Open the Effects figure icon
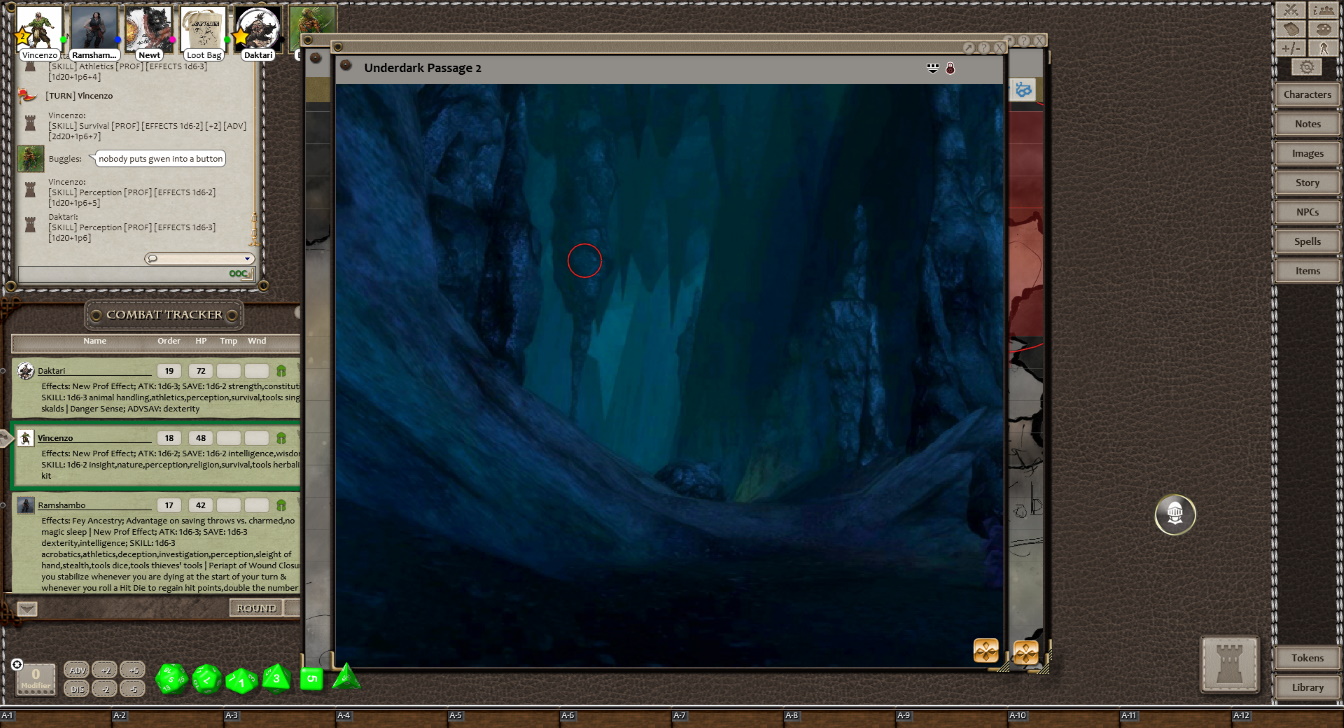1344x728 pixels. [x=1324, y=48]
